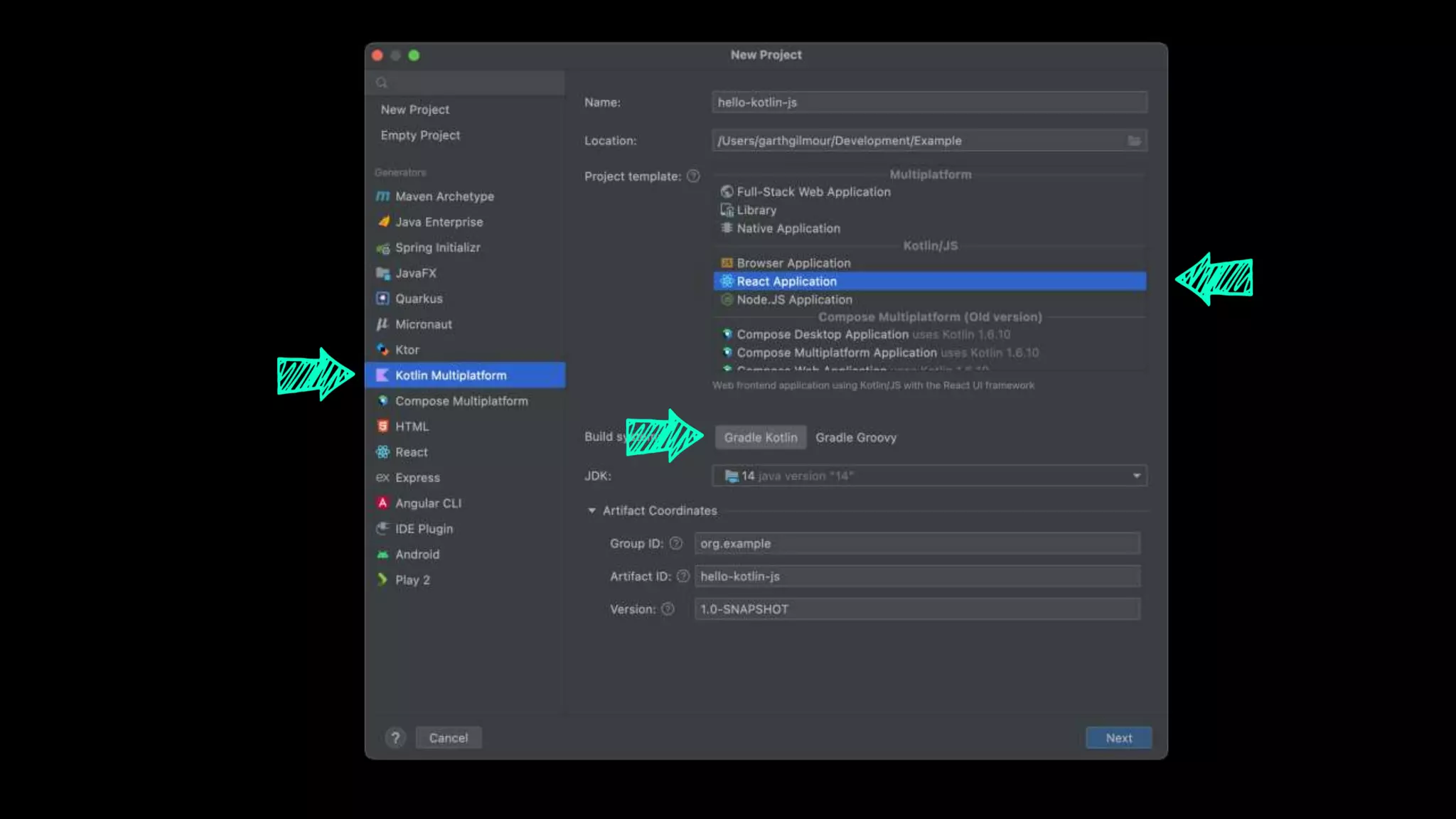Choose Empty Project in the sidebar
Viewport: 1456px width, 819px height.
click(419, 135)
